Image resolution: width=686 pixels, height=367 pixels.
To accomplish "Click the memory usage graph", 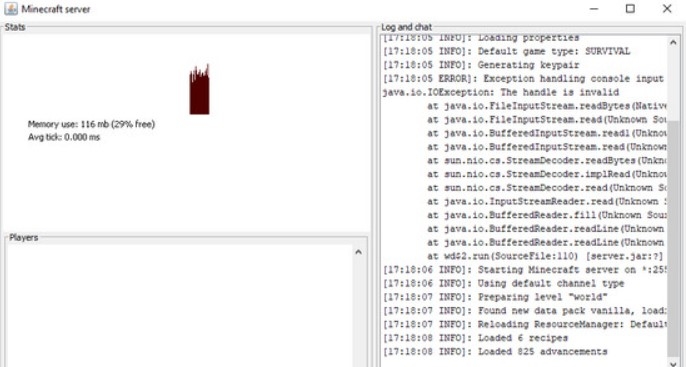I will tap(200, 89).
